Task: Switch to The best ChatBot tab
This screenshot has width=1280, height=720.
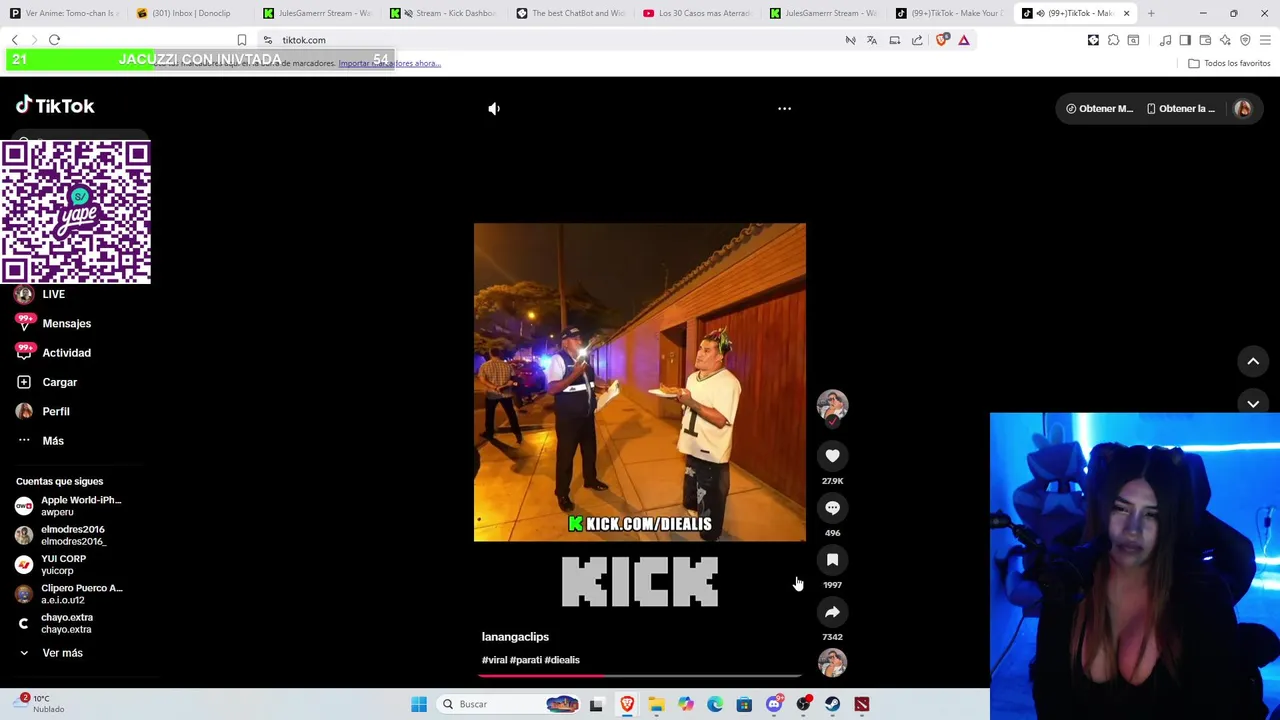Action: [570, 13]
